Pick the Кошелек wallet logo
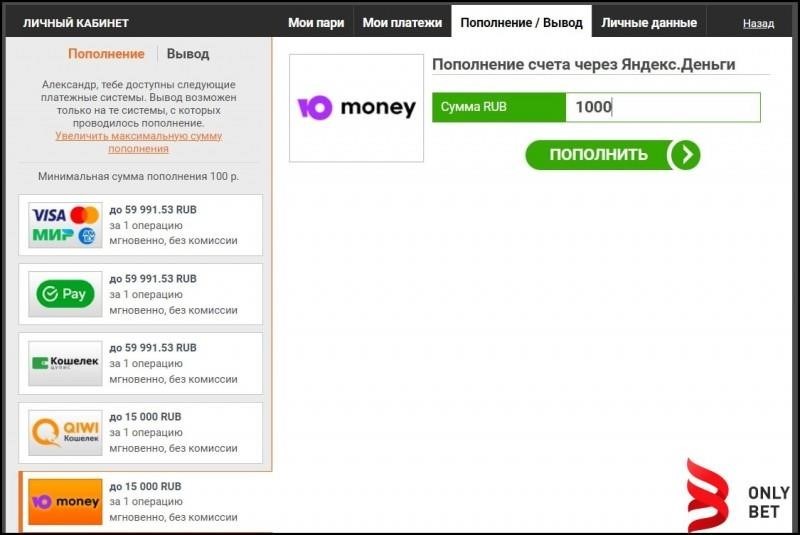800x535 pixels. pyautogui.click(x=65, y=363)
